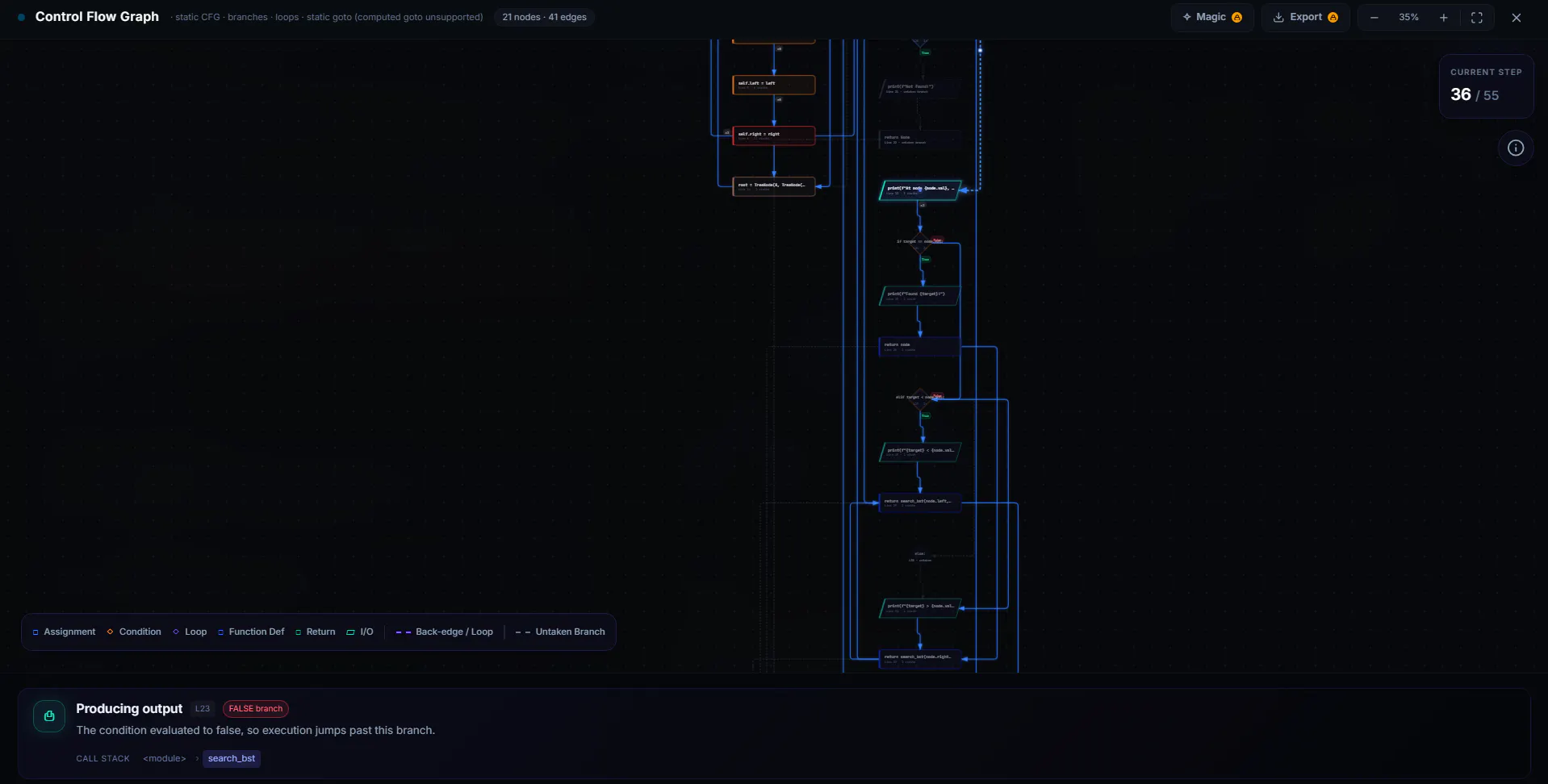Viewport: 1548px width, 784px height.
Task: Click the Export button
Action: pos(1305,17)
